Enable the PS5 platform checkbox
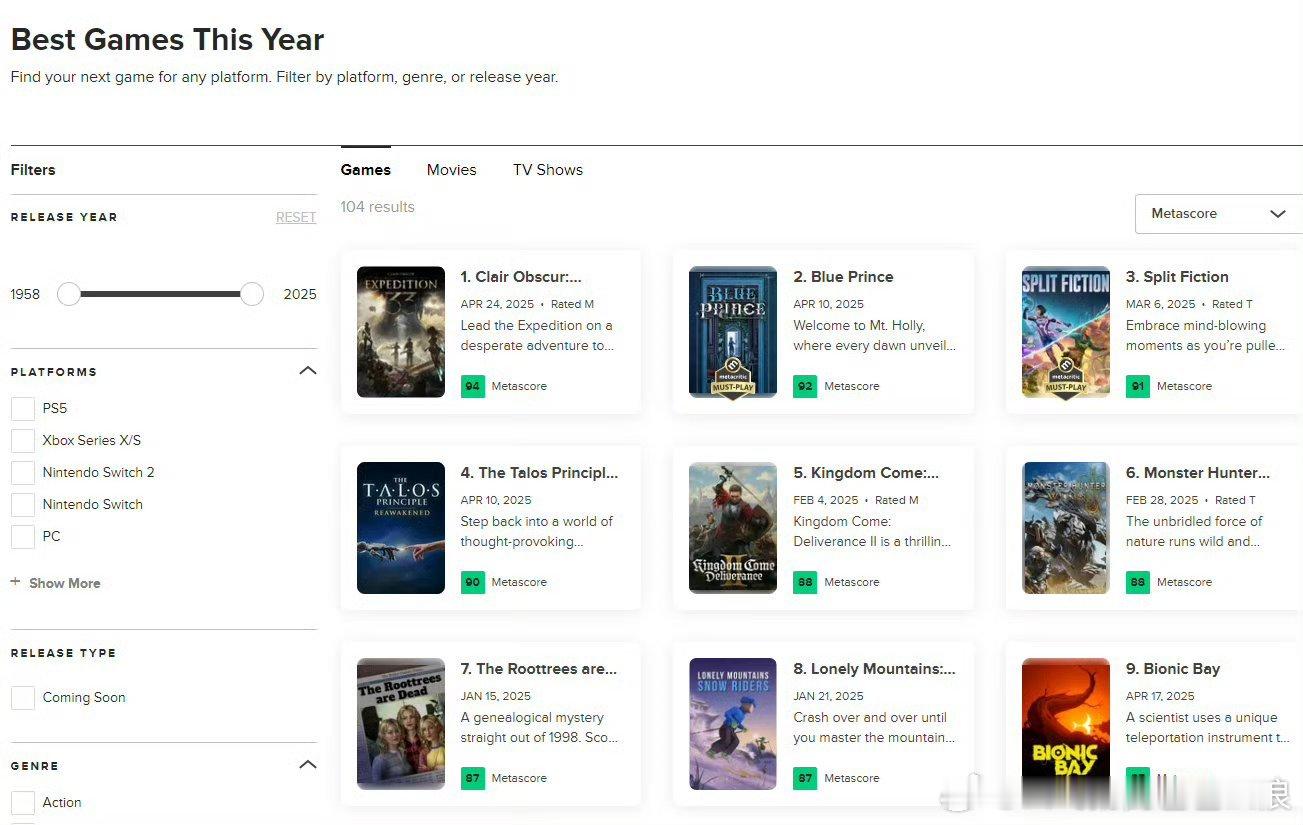 pyautogui.click(x=23, y=408)
